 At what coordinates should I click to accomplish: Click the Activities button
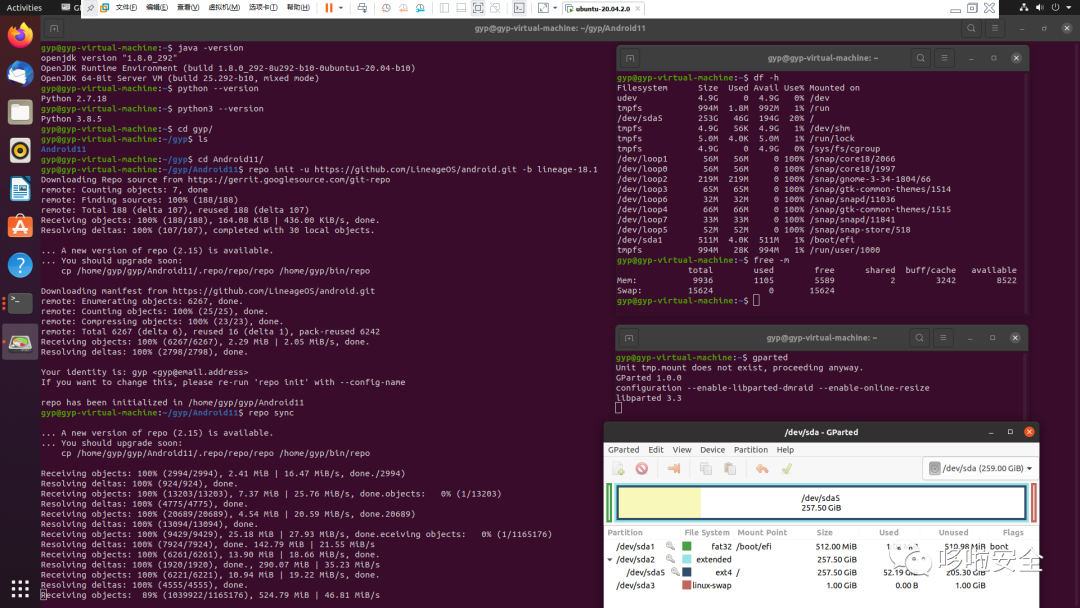coord(24,8)
